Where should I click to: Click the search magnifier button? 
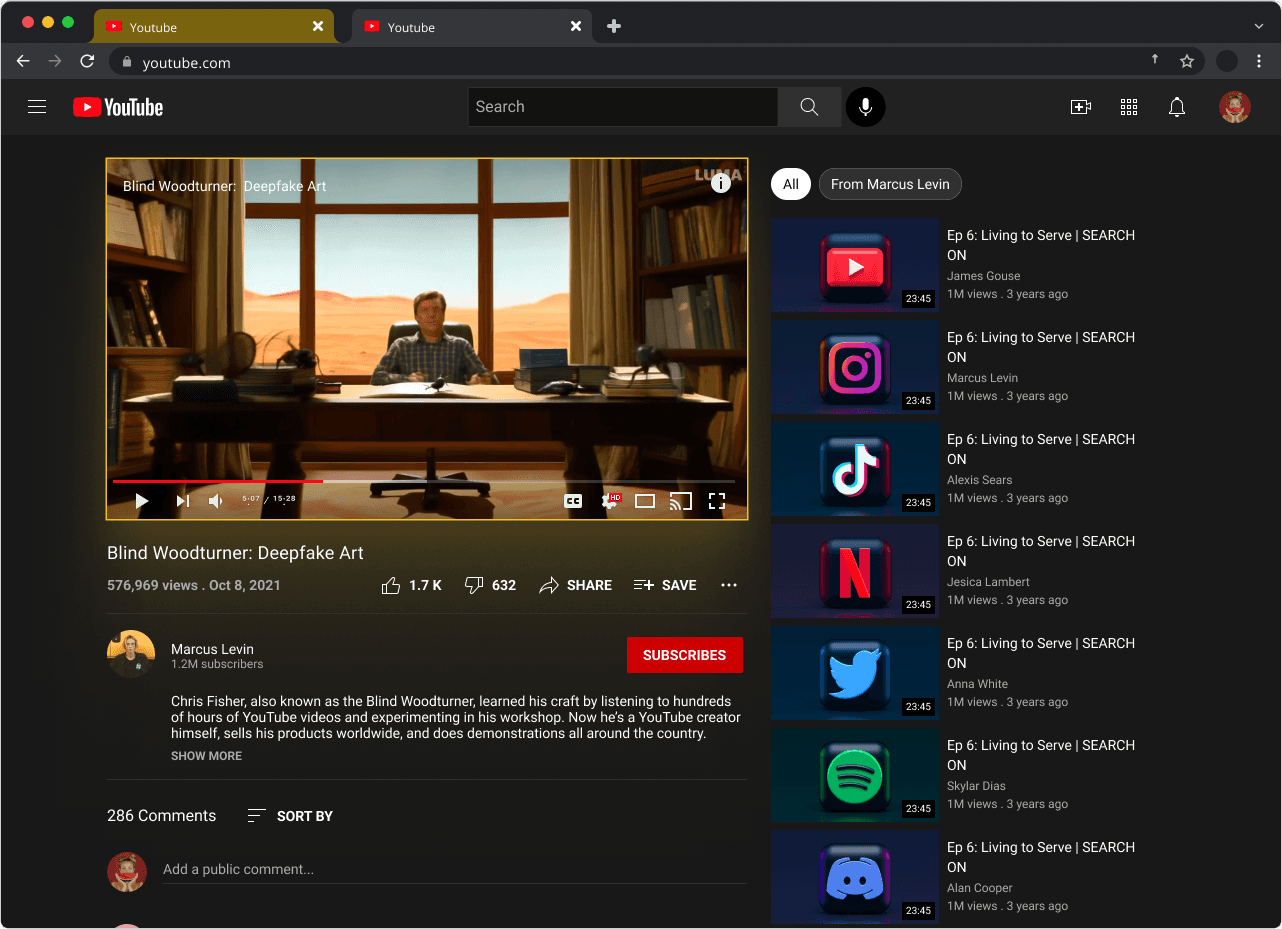[x=809, y=107]
